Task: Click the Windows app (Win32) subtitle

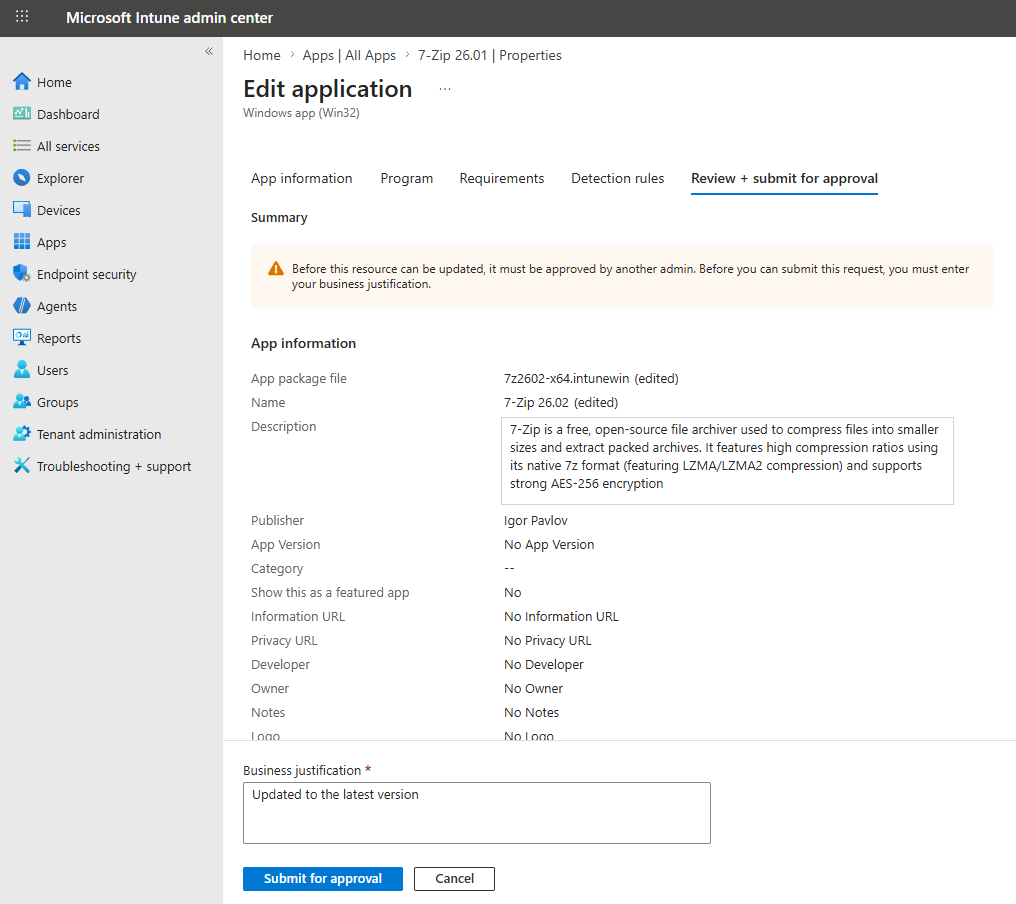Action: (x=301, y=113)
